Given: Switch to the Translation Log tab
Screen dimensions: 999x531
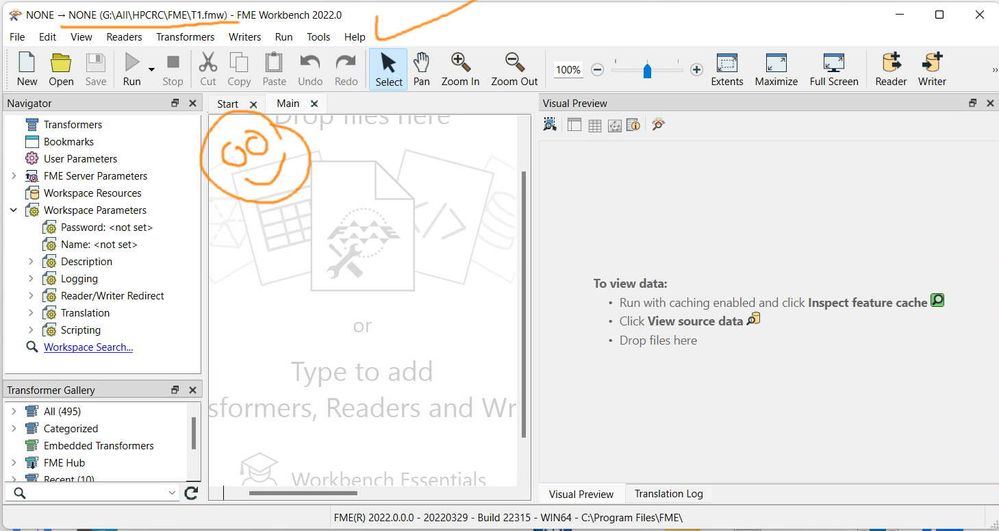Looking at the screenshot, I should point(668,494).
